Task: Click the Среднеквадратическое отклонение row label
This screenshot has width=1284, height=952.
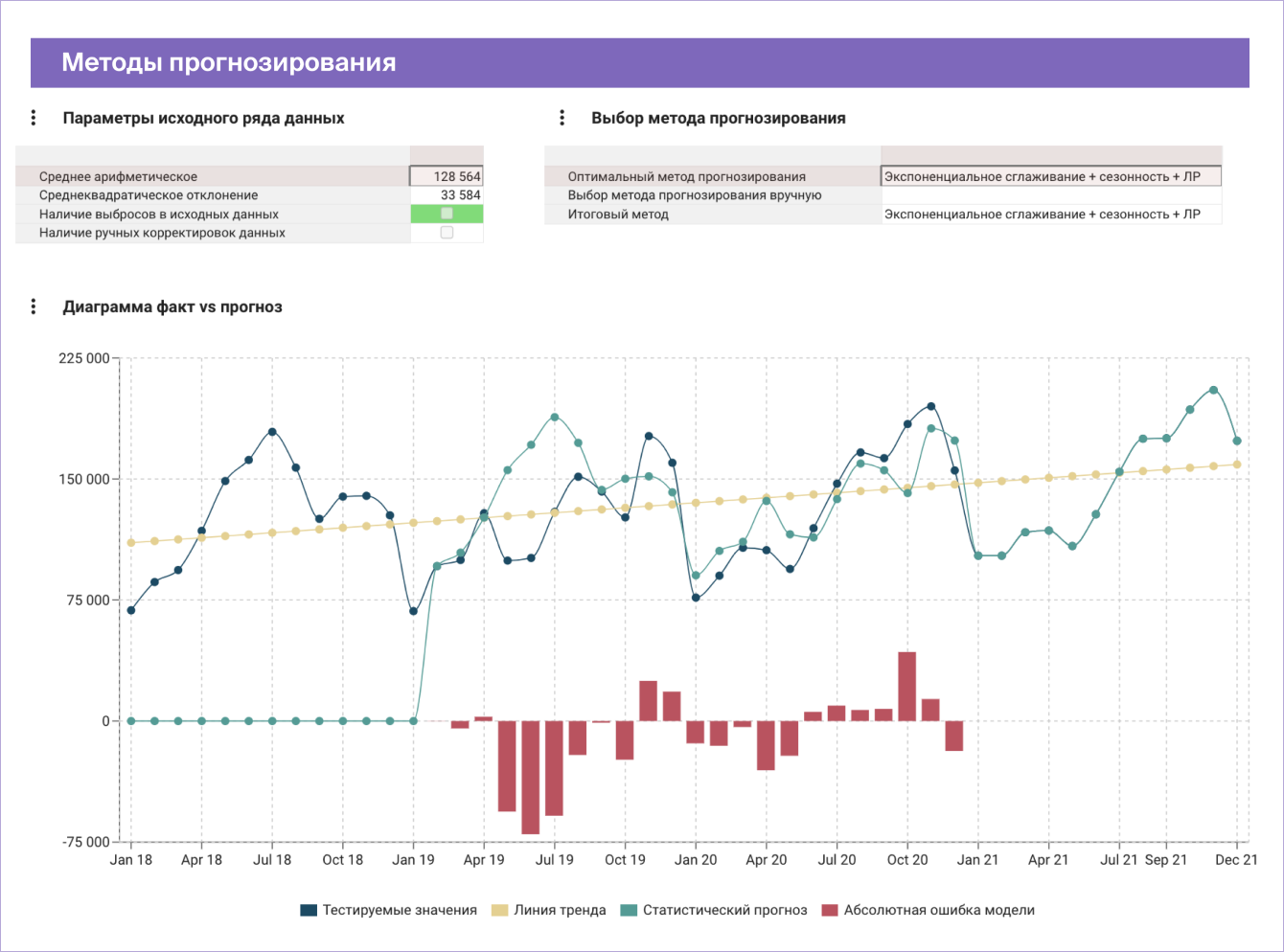Action: (149, 195)
